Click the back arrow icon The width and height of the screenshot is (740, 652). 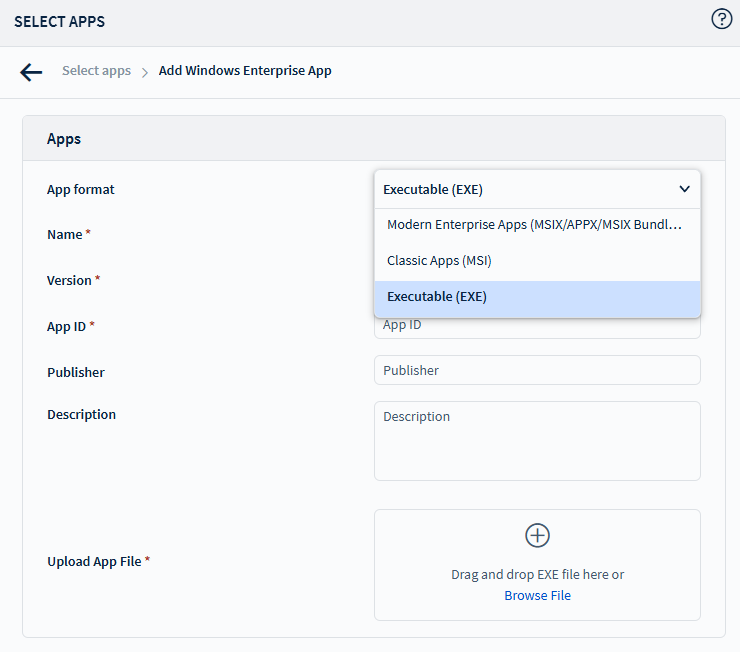pyautogui.click(x=31, y=72)
